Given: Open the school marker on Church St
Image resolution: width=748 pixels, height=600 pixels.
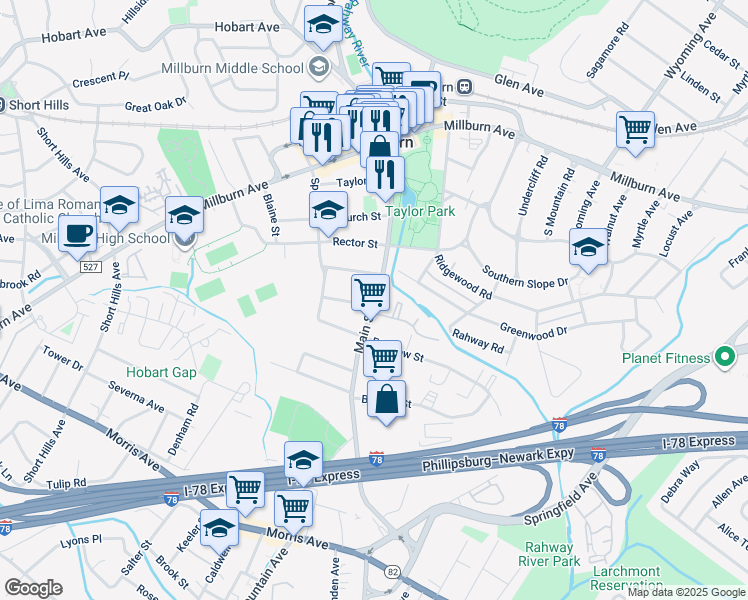Looking at the screenshot, I should tap(328, 213).
